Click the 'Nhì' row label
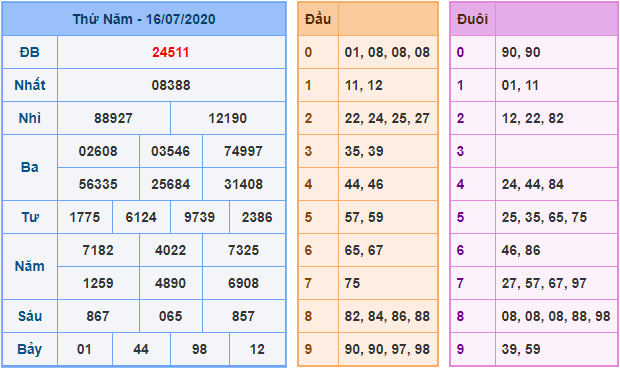The height and width of the screenshot is (369, 620). click(30, 118)
